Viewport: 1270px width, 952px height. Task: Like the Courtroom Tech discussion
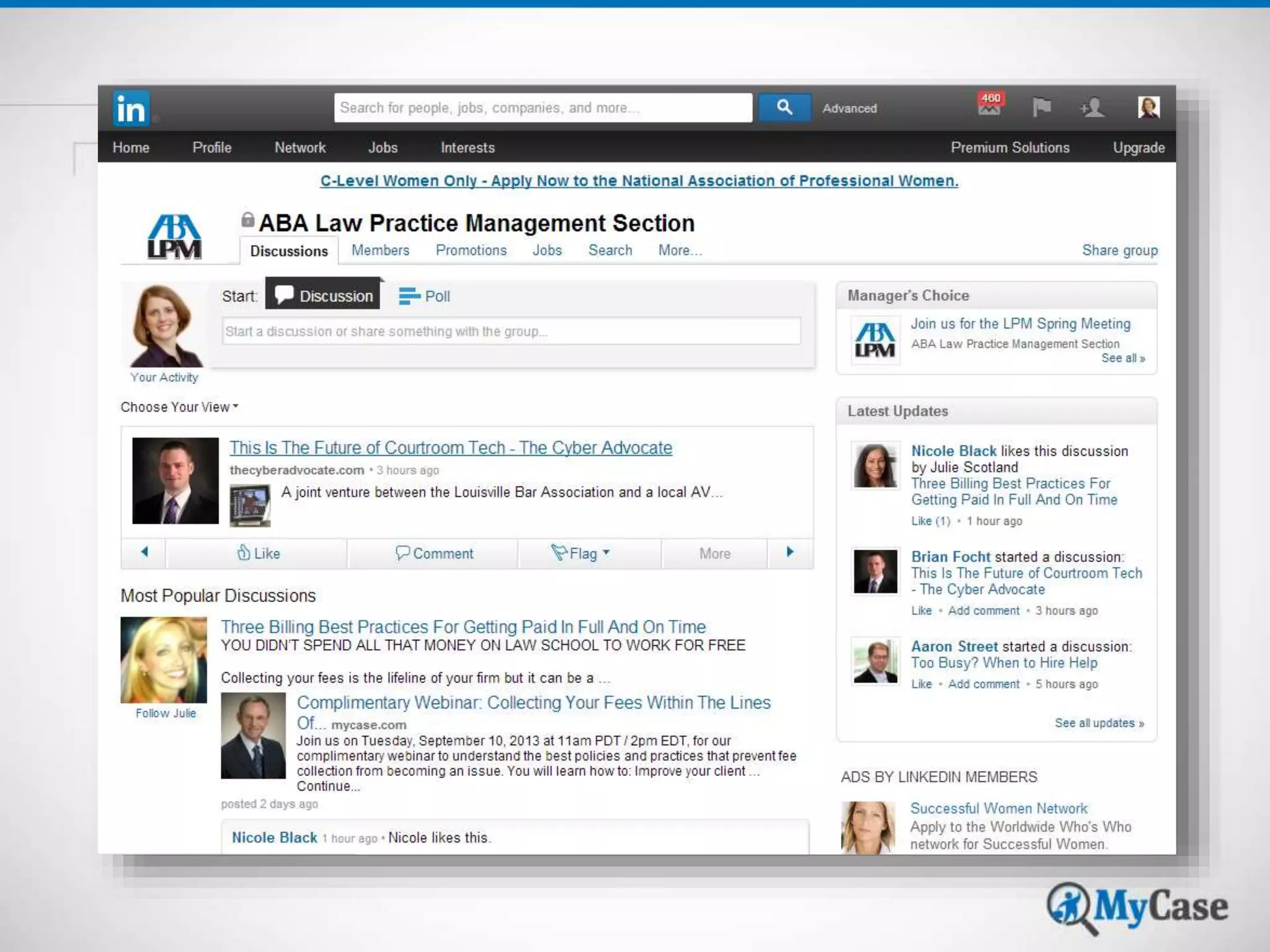(259, 553)
